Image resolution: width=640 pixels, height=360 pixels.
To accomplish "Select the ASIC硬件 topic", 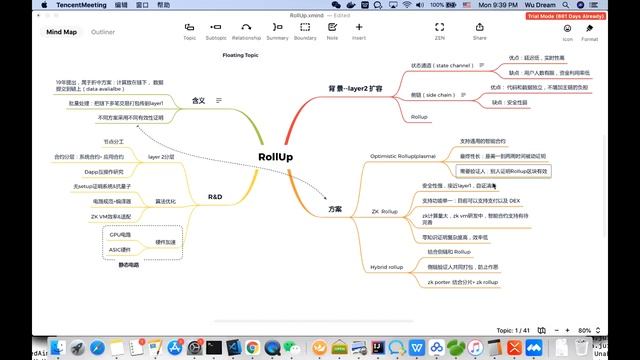I will (x=120, y=250).
